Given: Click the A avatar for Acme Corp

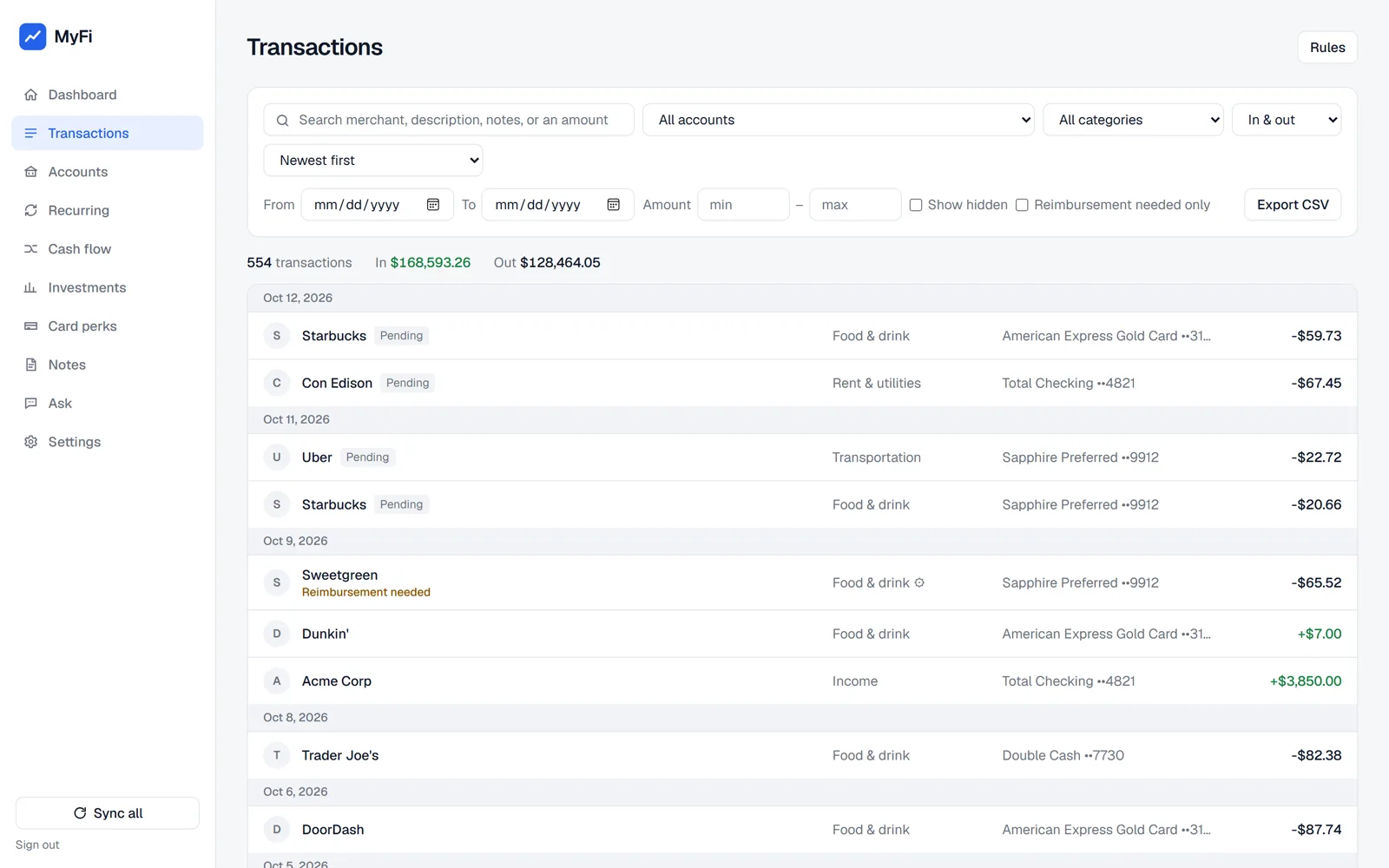Looking at the screenshot, I should [277, 681].
